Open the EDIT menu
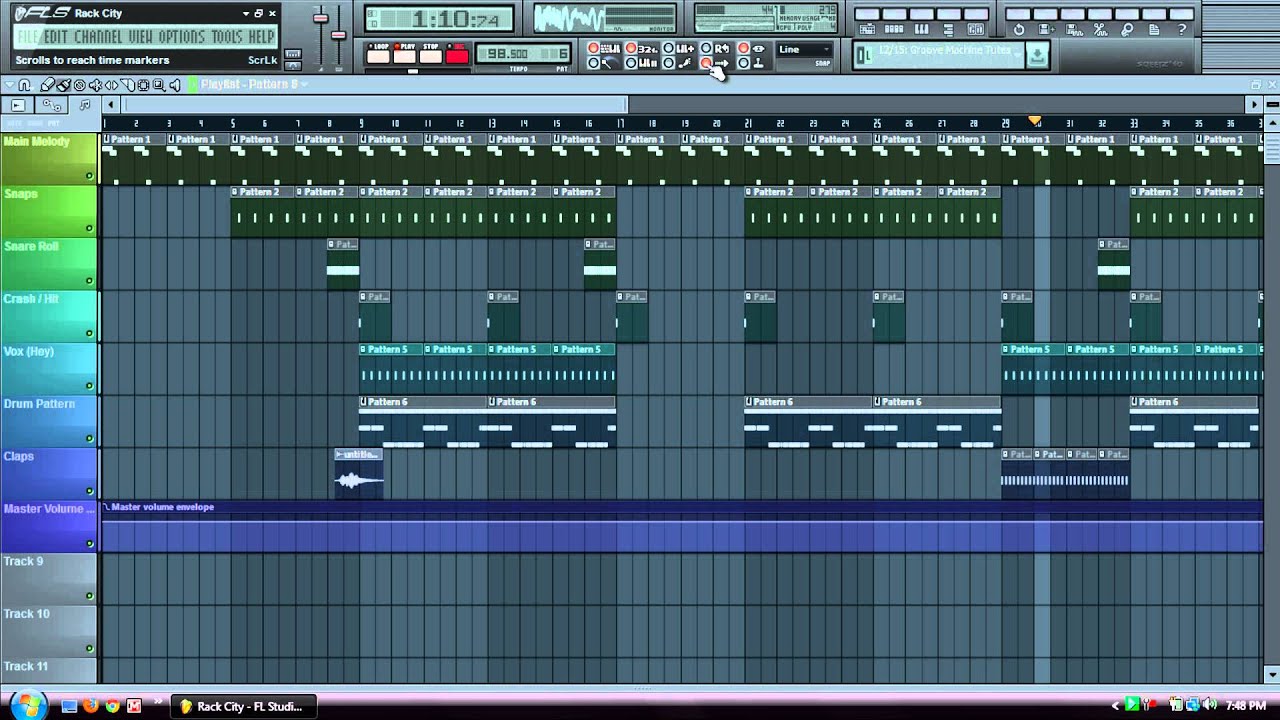This screenshot has height=720, width=1280. (x=56, y=37)
